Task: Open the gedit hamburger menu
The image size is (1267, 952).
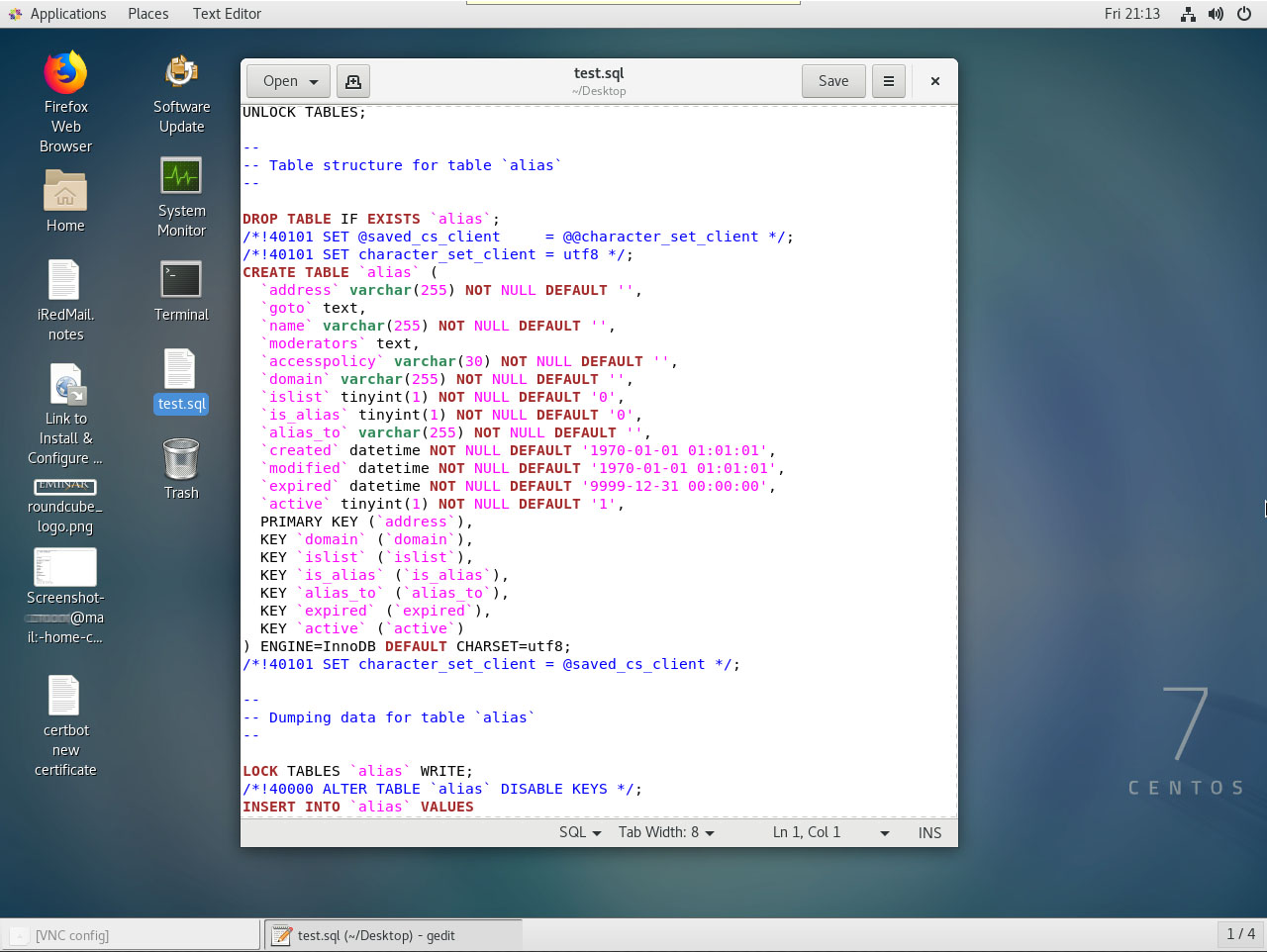Action: tap(888, 81)
